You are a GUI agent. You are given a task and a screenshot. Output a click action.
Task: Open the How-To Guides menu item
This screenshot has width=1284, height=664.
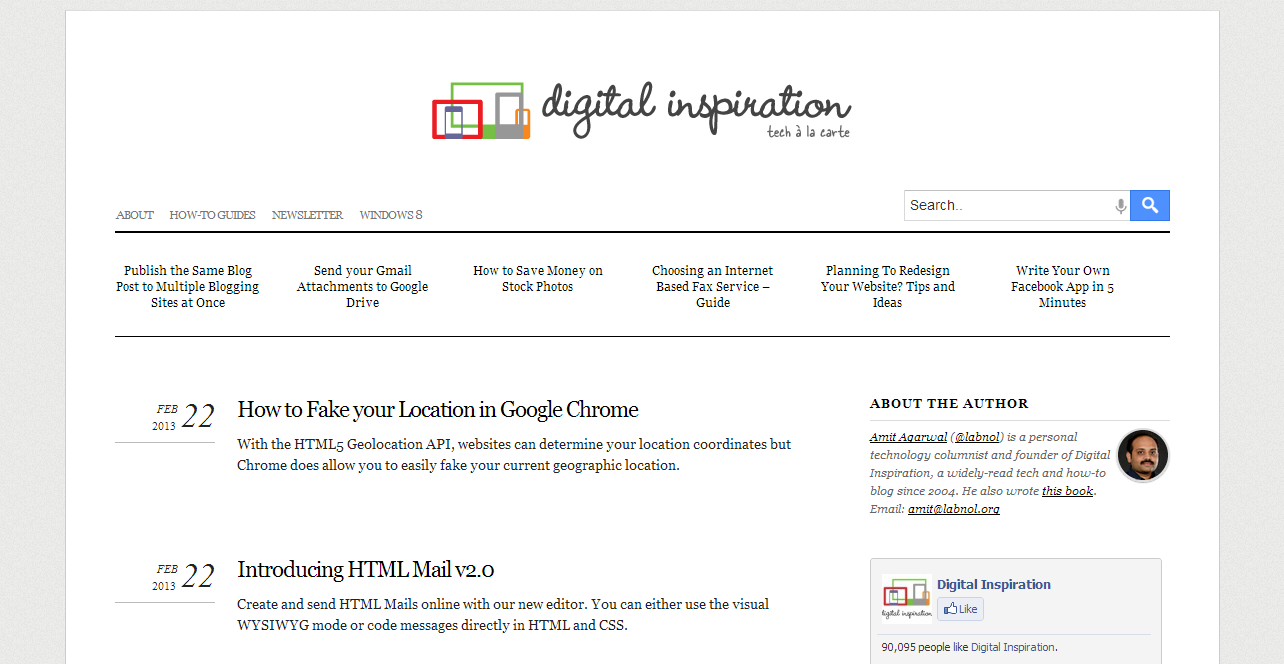(212, 215)
